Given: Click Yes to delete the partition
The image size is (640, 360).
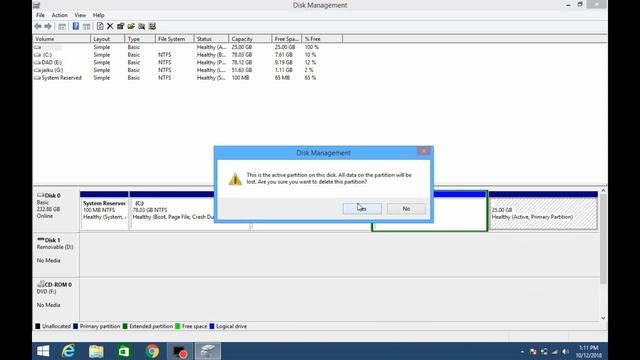Looking at the screenshot, I should 362,209.
